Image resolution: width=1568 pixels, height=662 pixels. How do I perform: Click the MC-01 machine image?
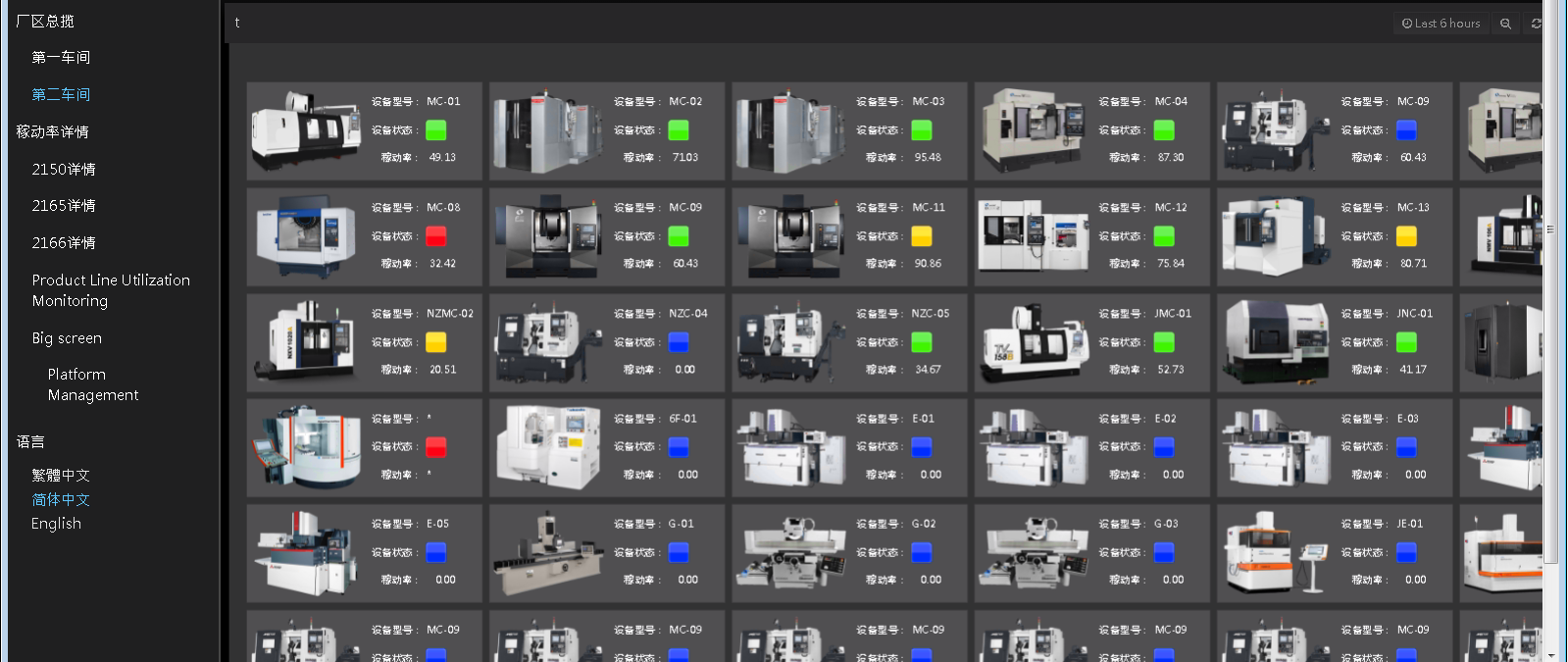(306, 130)
